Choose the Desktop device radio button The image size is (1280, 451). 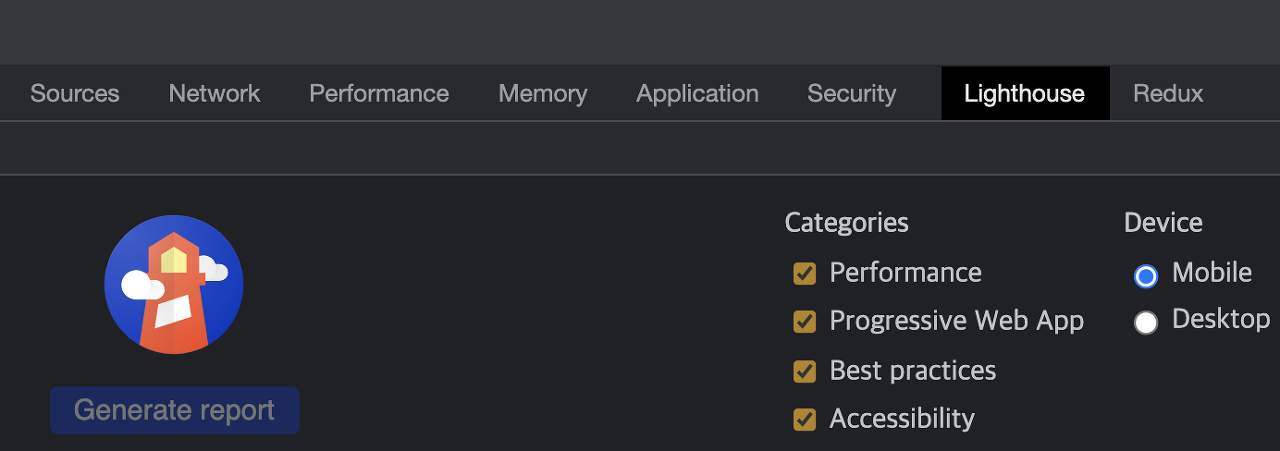pyautogui.click(x=1146, y=322)
